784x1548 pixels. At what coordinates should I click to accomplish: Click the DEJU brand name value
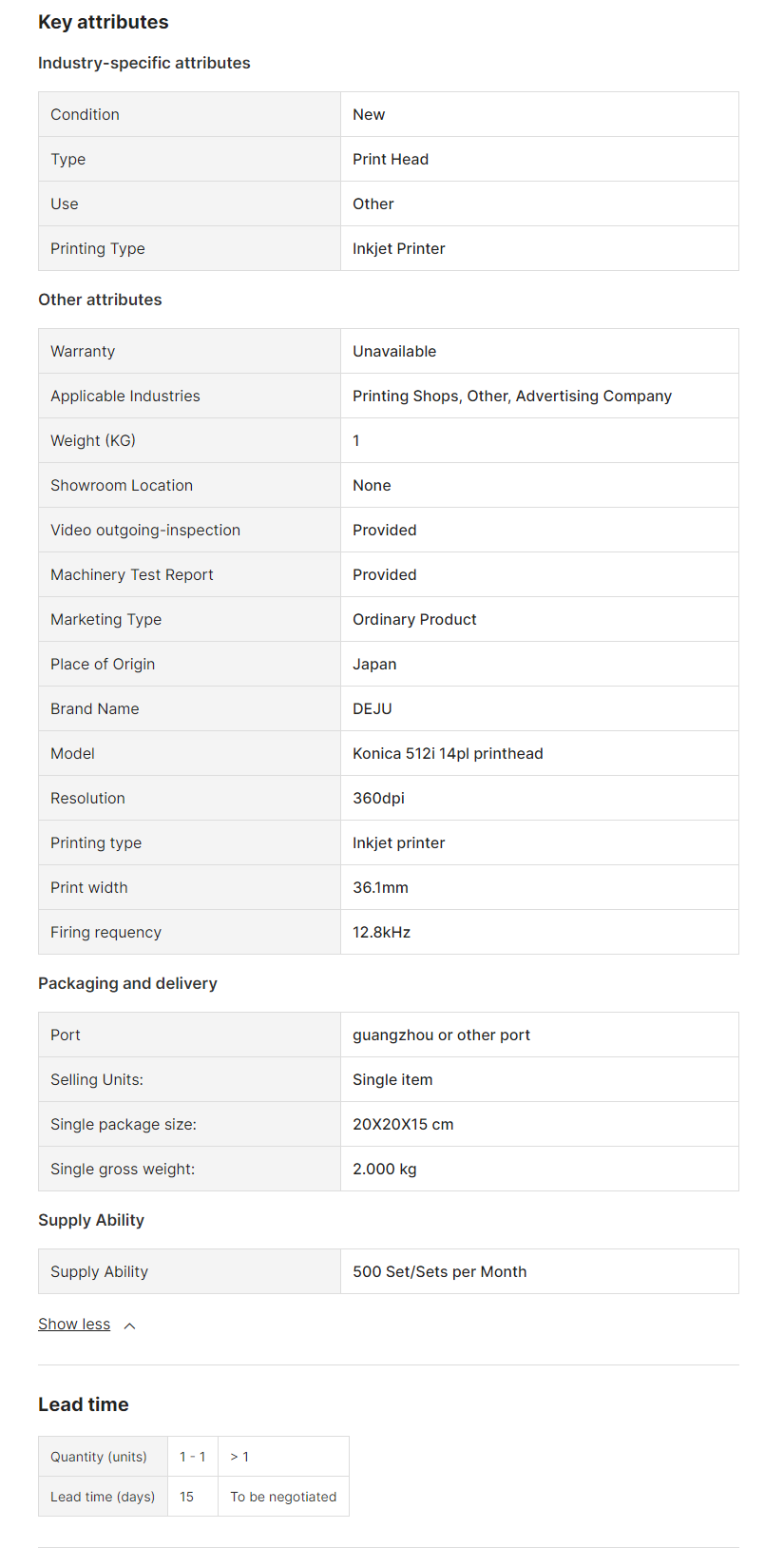pyautogui.click(x=373, y=708)
